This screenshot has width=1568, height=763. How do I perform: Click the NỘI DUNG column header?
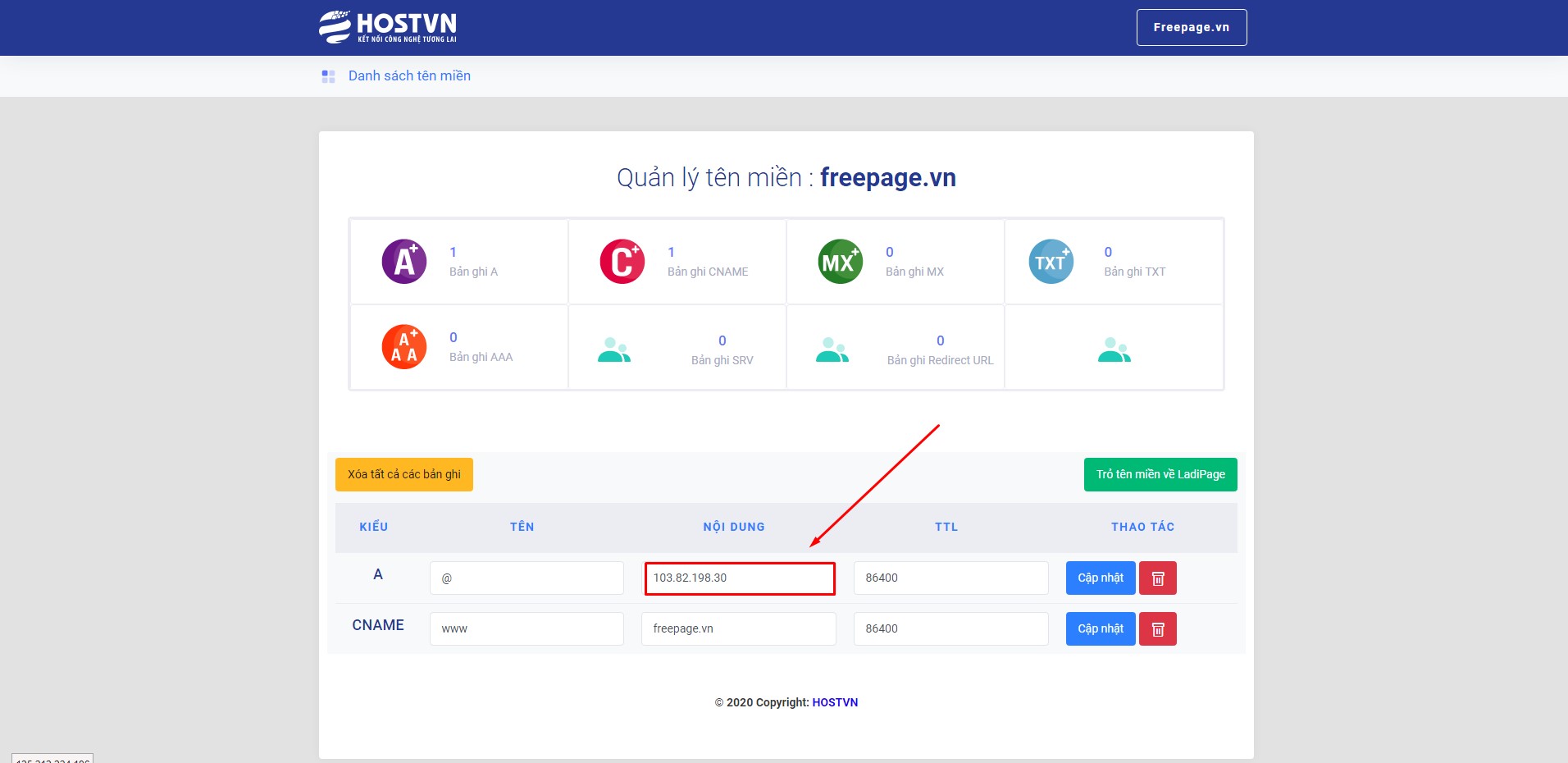(x=734, y=527)
